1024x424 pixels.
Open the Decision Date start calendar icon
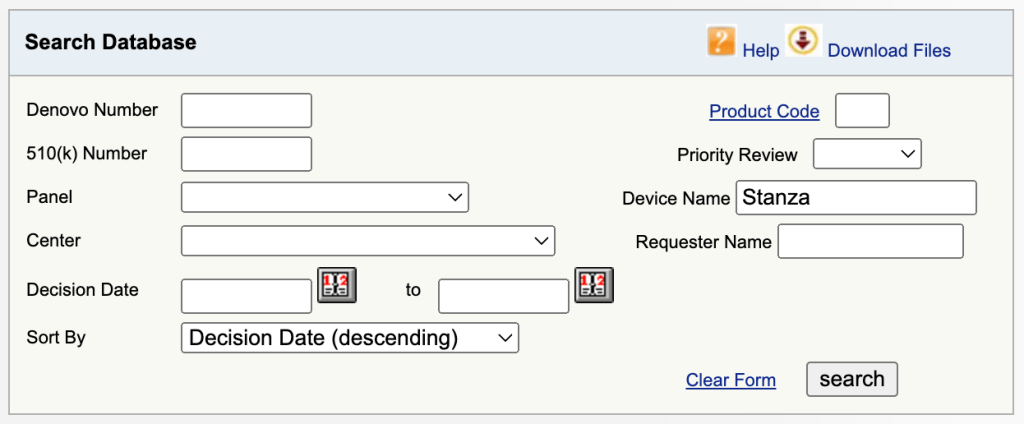pos(337,285)
